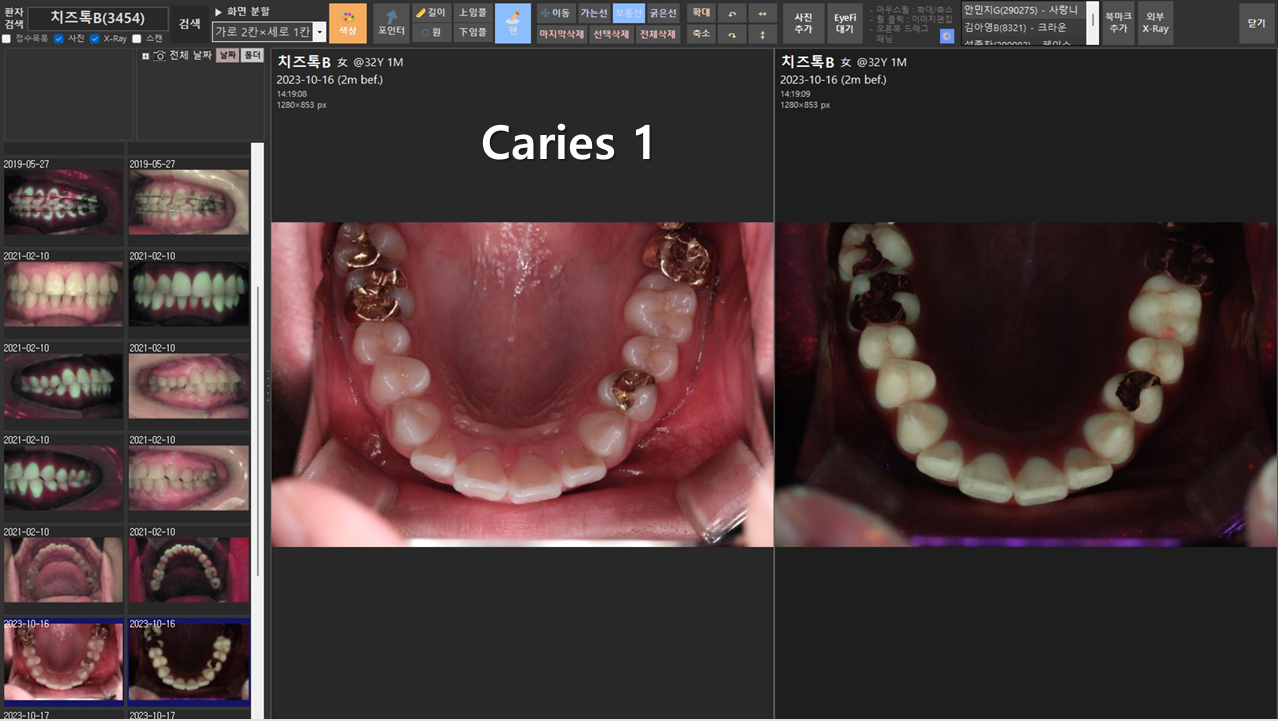Viewport: 1278px width, 721px height.
Task: Open 2021-02-10 lower arch fluorescent thumbnail
Action: pos(189,570)
